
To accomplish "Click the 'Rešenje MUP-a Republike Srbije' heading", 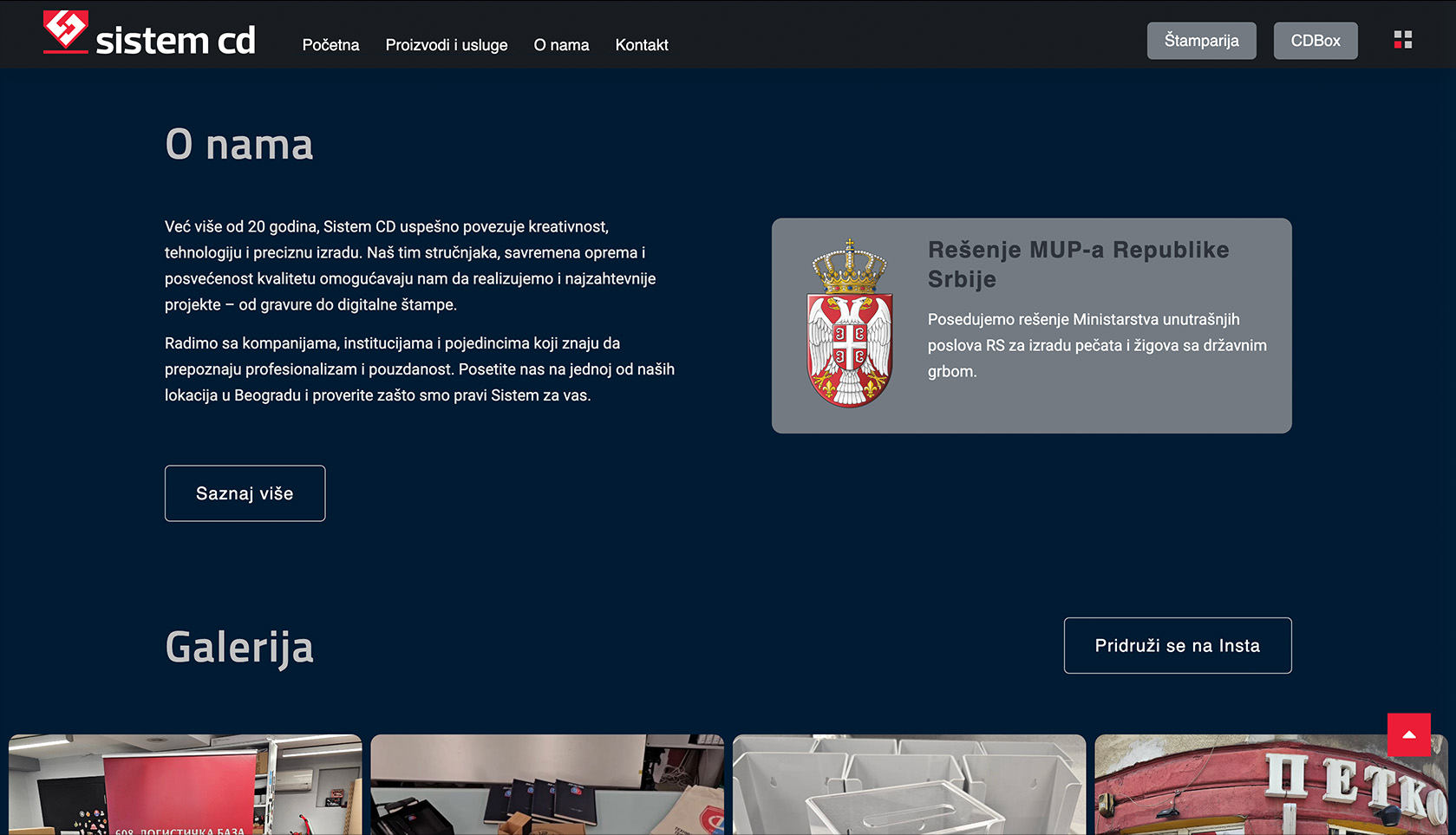I will (1078, 264).
